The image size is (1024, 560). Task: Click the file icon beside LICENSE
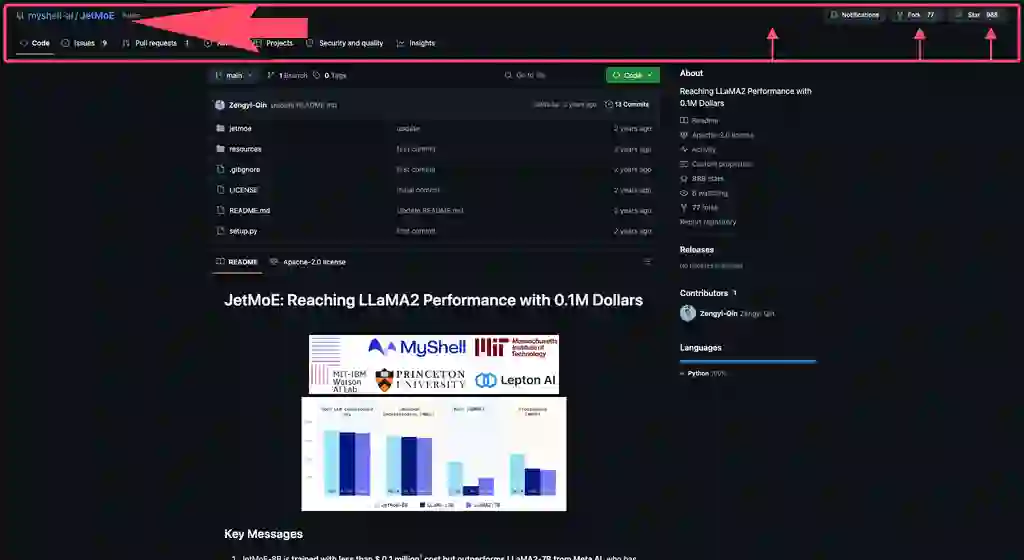pos(220,190)
